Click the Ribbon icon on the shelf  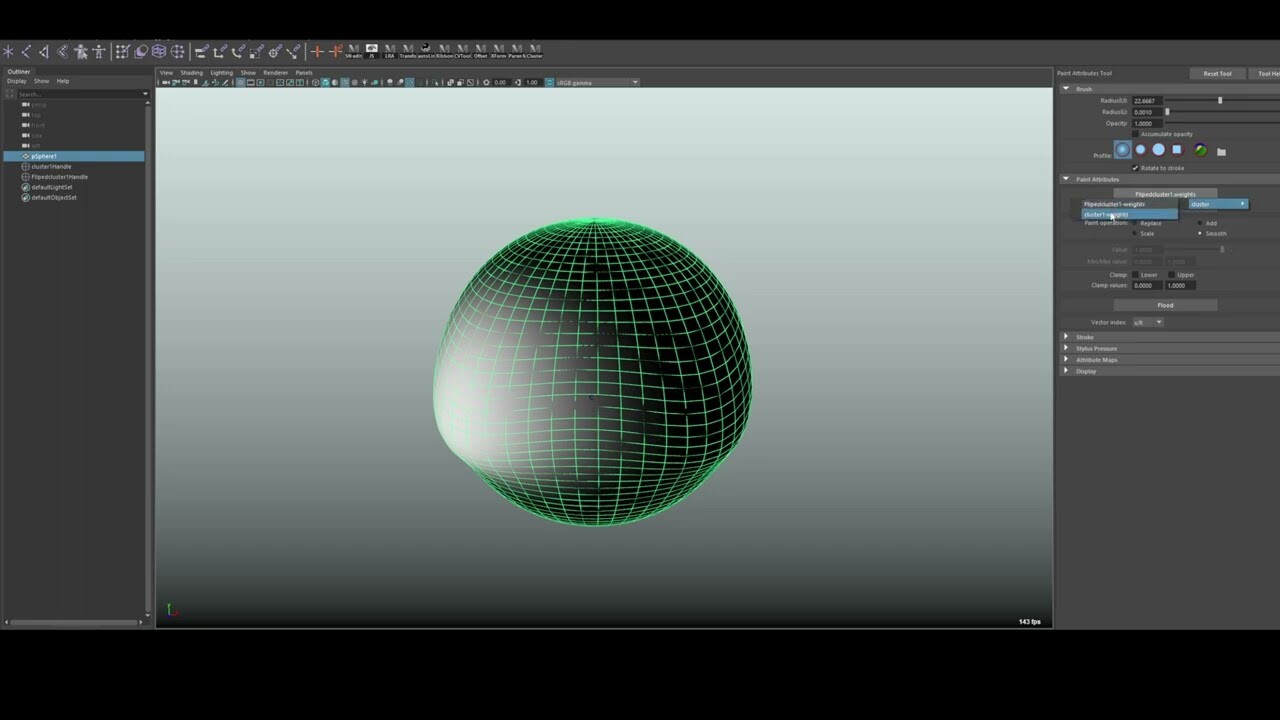[x=444, y=50]
